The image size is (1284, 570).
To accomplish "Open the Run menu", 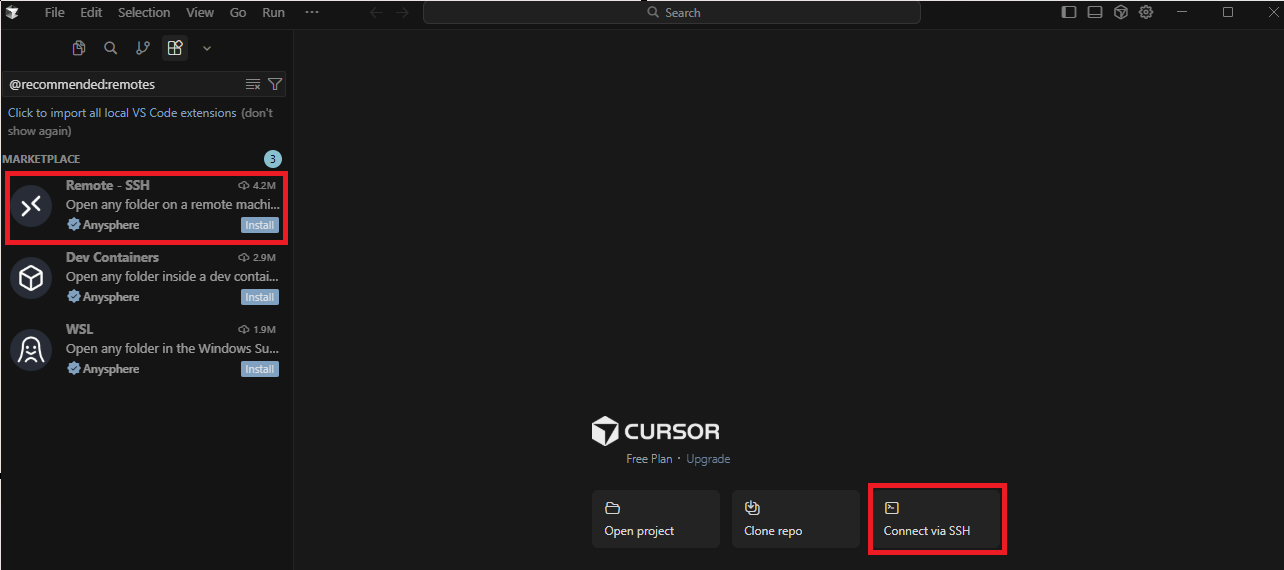I will pos(273,13).
